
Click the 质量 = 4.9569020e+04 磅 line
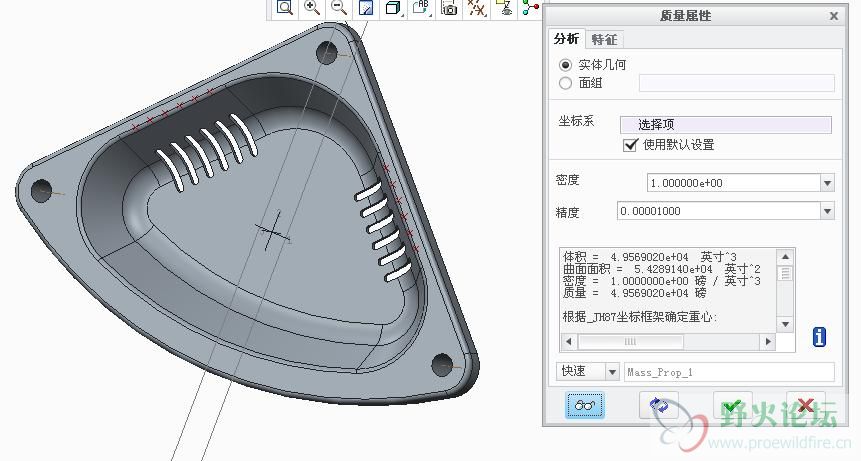(634, 293)
